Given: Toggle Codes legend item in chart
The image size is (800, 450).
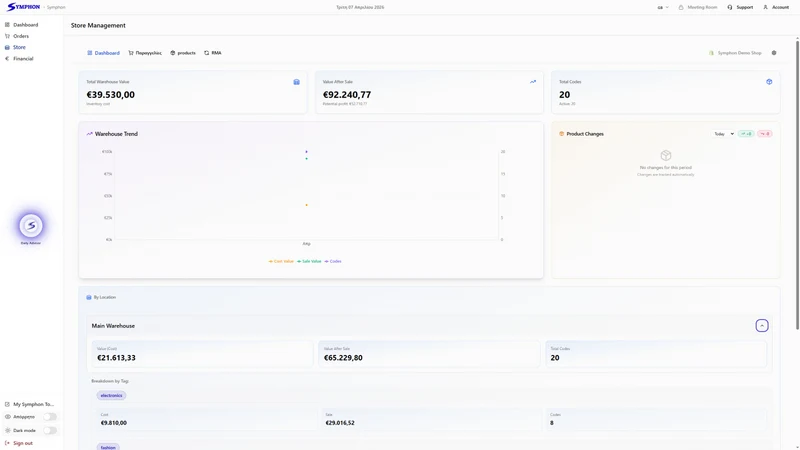Looking at the screenshot, I should coord(333,261).
